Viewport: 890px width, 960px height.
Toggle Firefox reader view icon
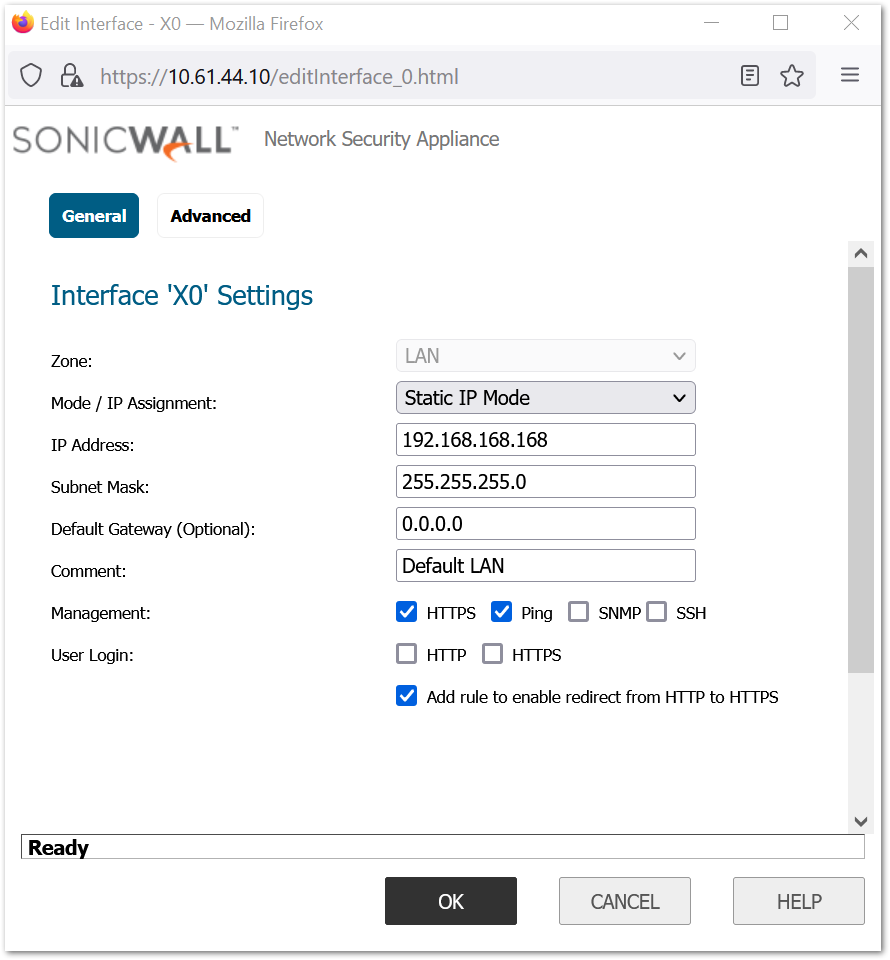[749, 76]
